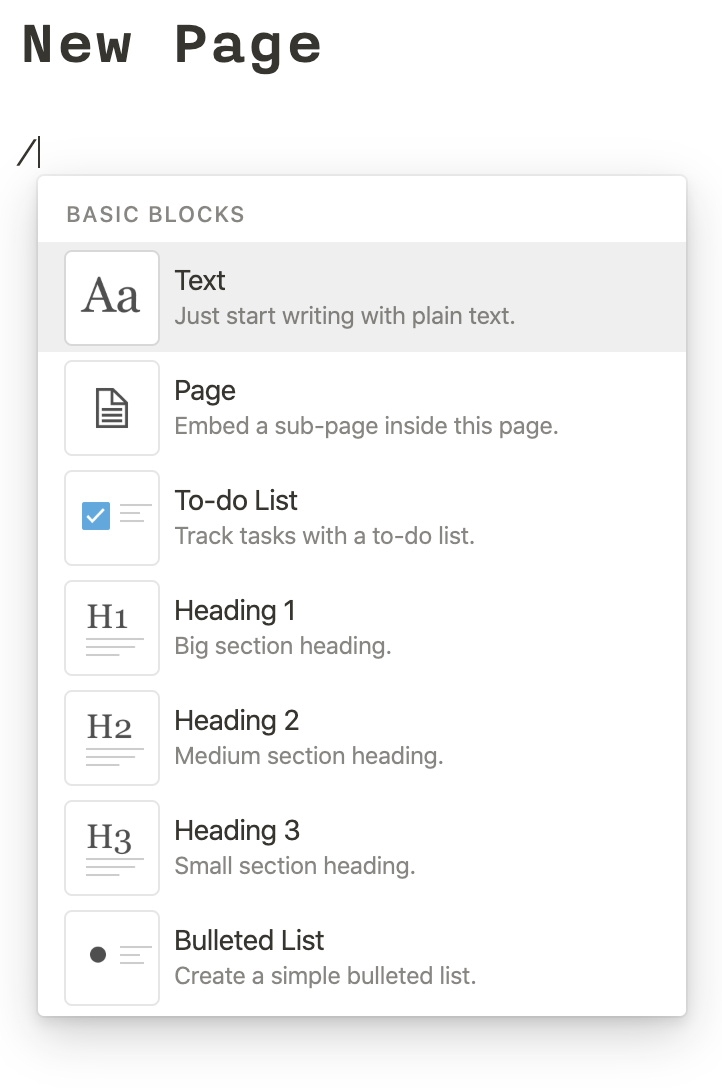Image resolution: width=722 pixels, height=1088 pixels.
Task: Insert a 'To-do List' block
Action: pos(236,501)
